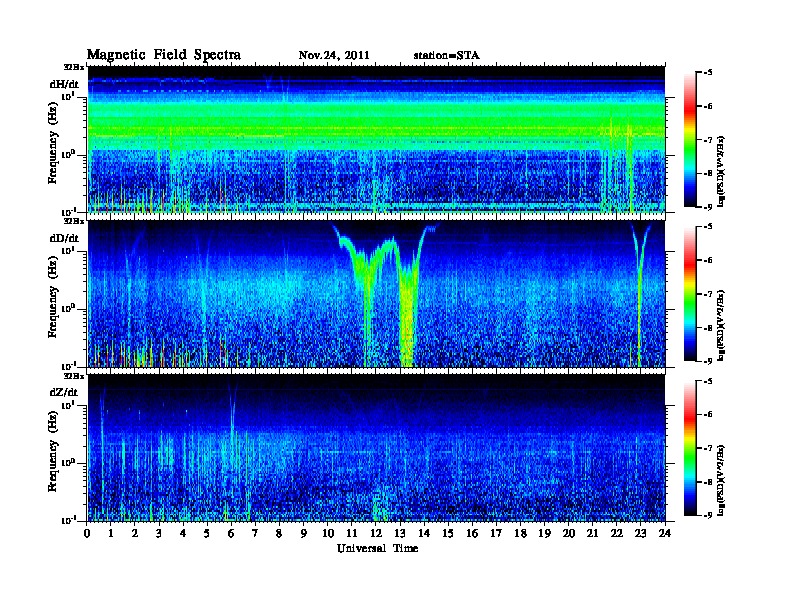Click hour 11 on the Universal Time axis

tap(352, 534)
